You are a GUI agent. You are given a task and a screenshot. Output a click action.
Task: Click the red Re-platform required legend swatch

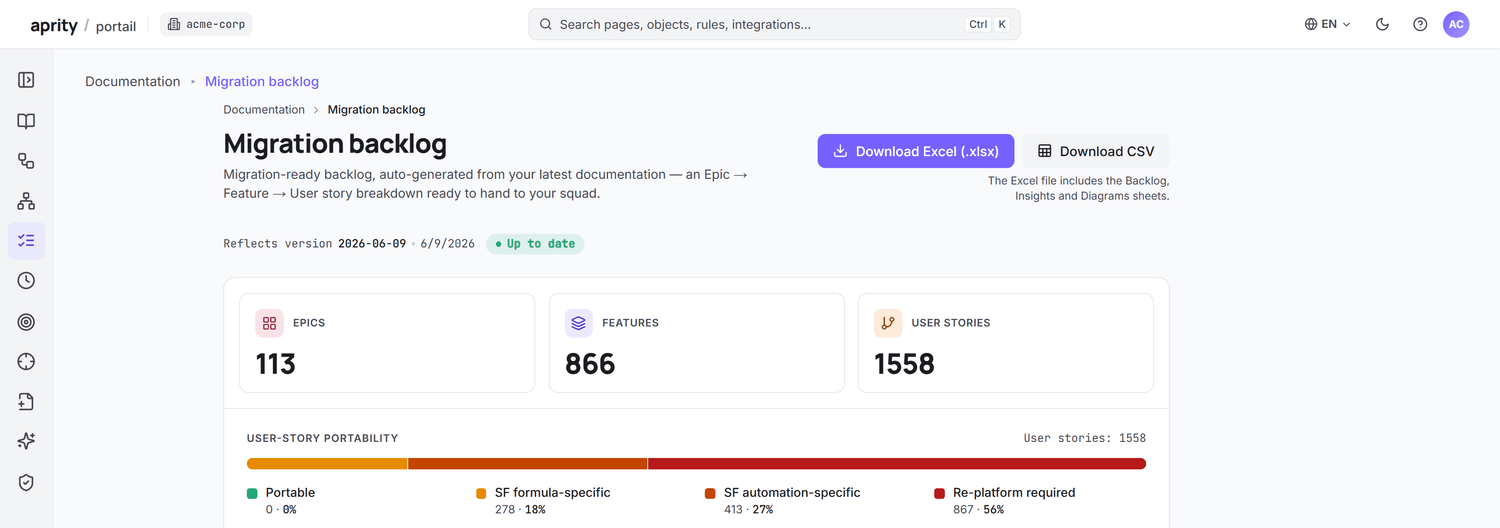pos(939,493)
